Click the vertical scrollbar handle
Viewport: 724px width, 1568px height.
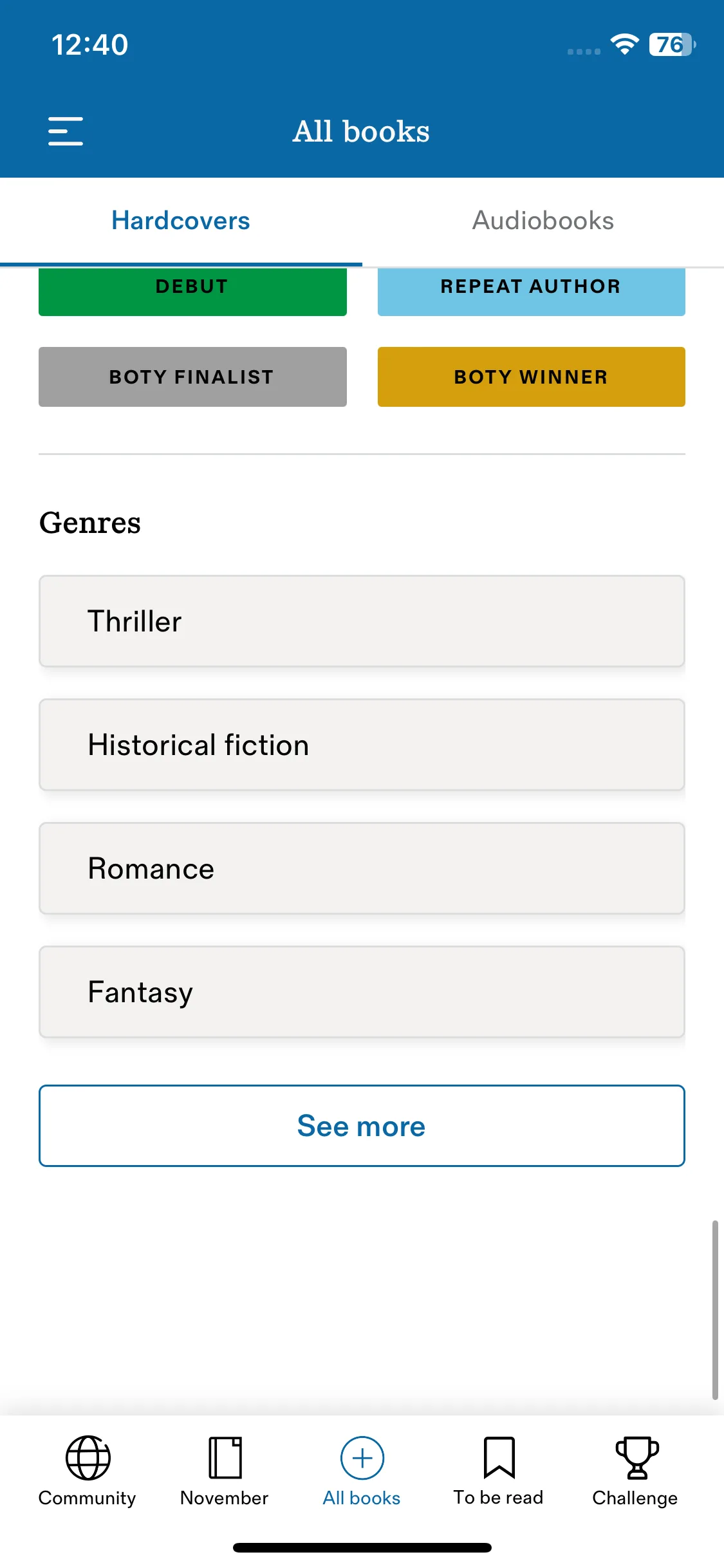tap(715, 1310)
